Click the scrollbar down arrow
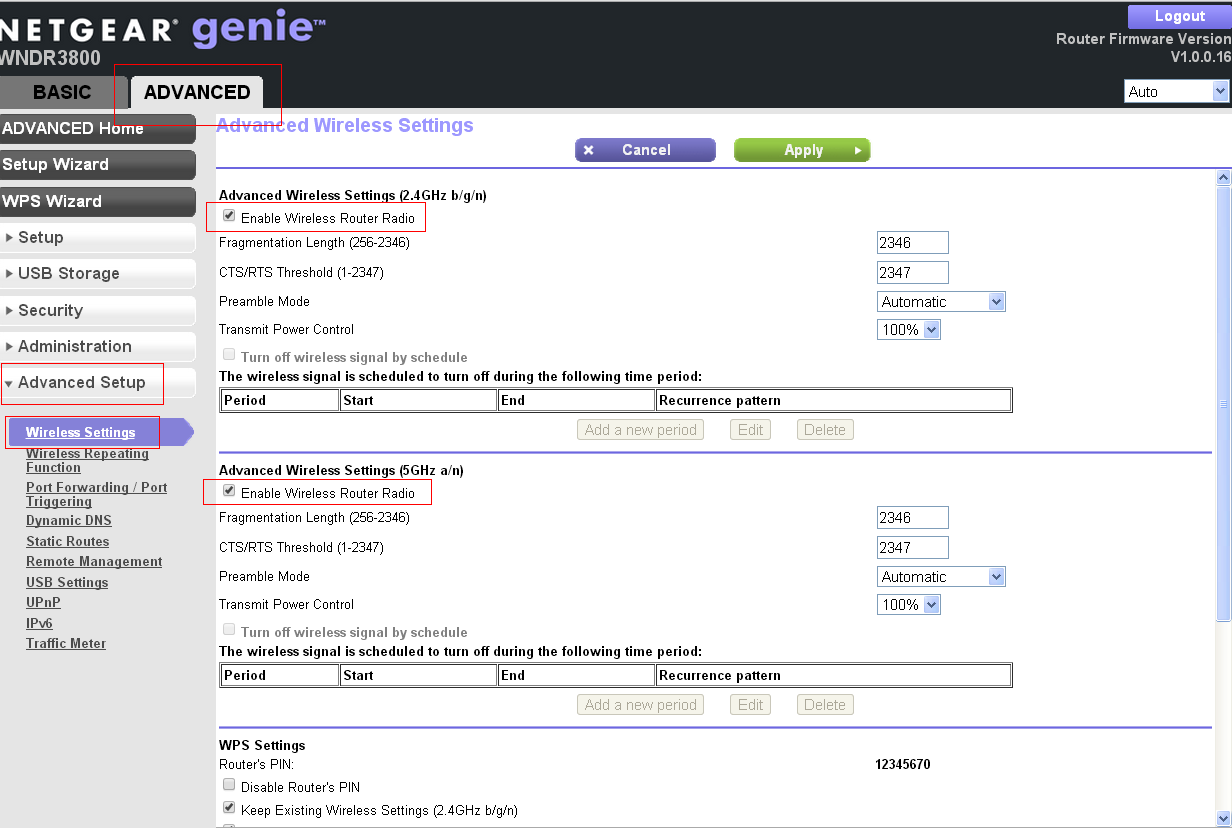 coord(1223,817)
